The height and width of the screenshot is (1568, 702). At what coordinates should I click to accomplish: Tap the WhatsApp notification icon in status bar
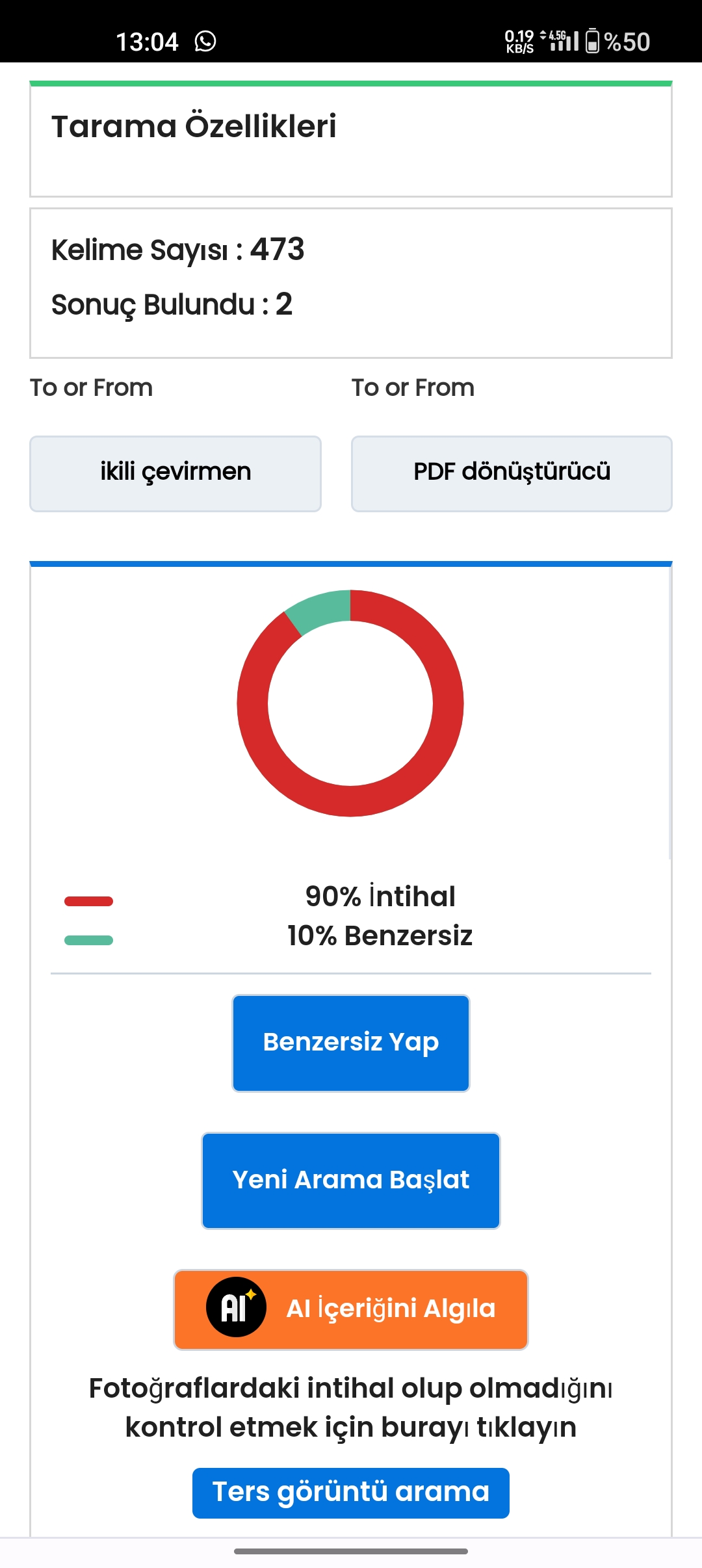(205, 42)
